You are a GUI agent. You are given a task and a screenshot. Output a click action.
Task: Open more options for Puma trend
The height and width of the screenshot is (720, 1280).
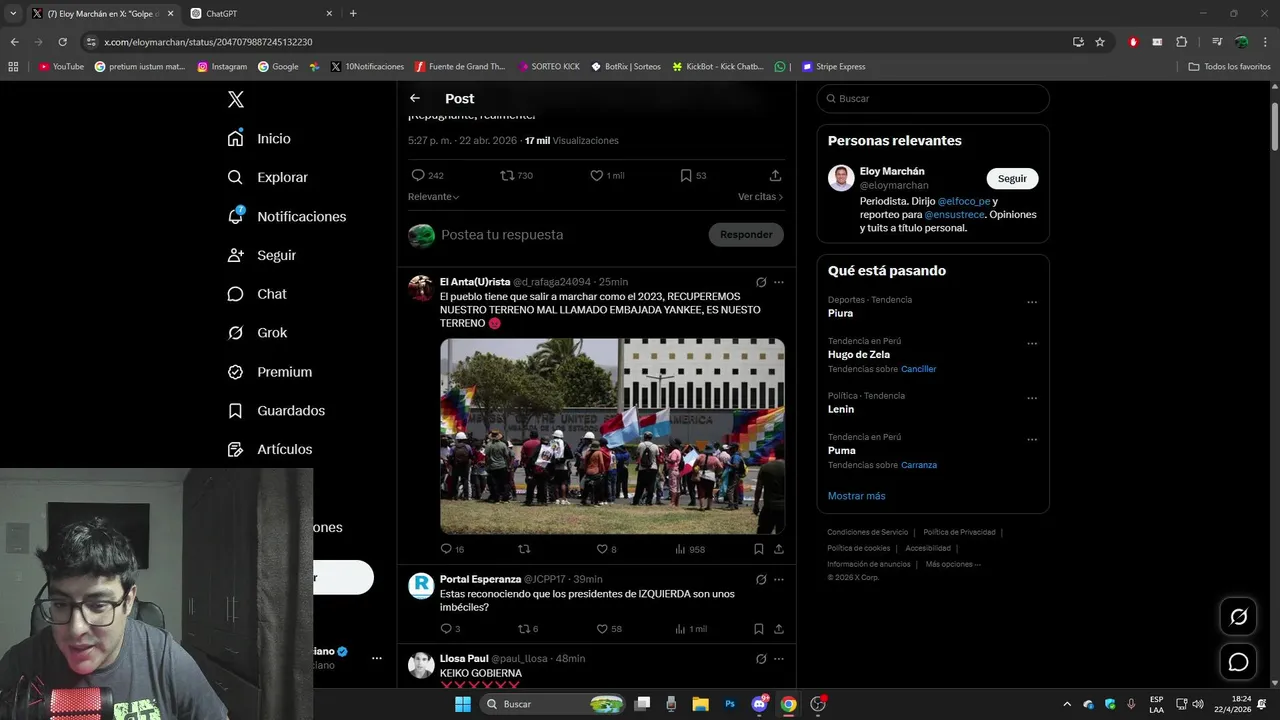click(x=1032, y=440)
